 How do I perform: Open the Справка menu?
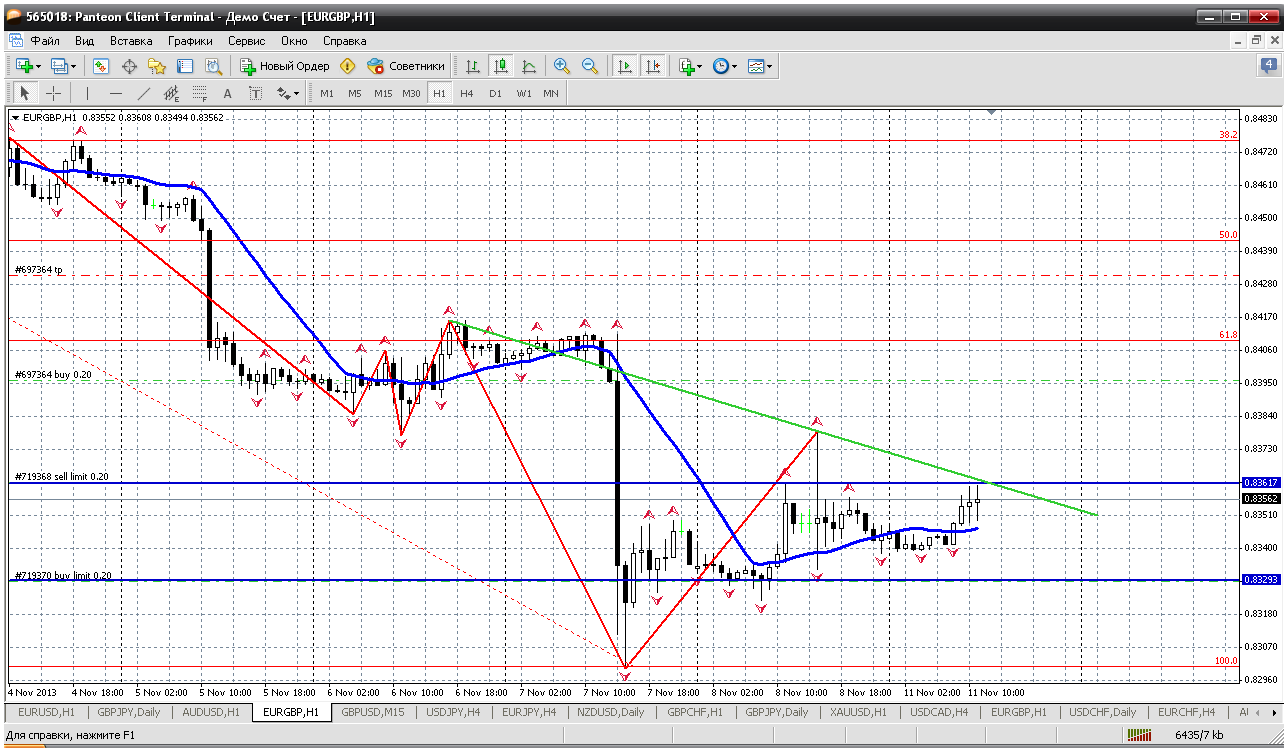coord(344,41)
